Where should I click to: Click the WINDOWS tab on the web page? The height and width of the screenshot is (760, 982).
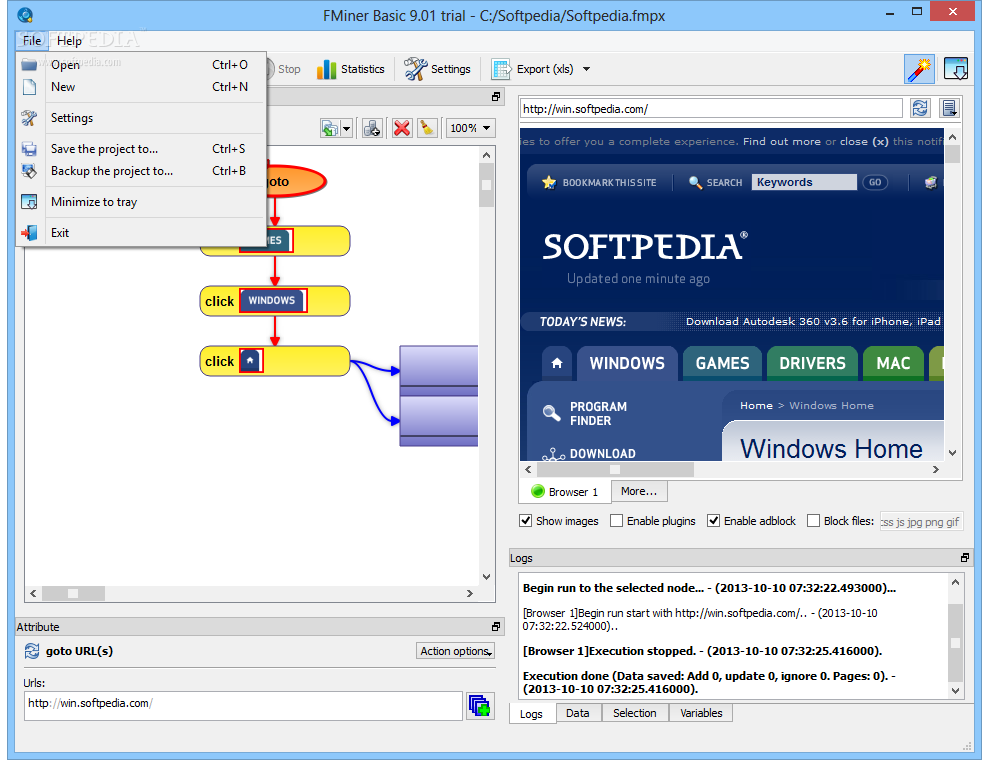[x=627, y=363]
